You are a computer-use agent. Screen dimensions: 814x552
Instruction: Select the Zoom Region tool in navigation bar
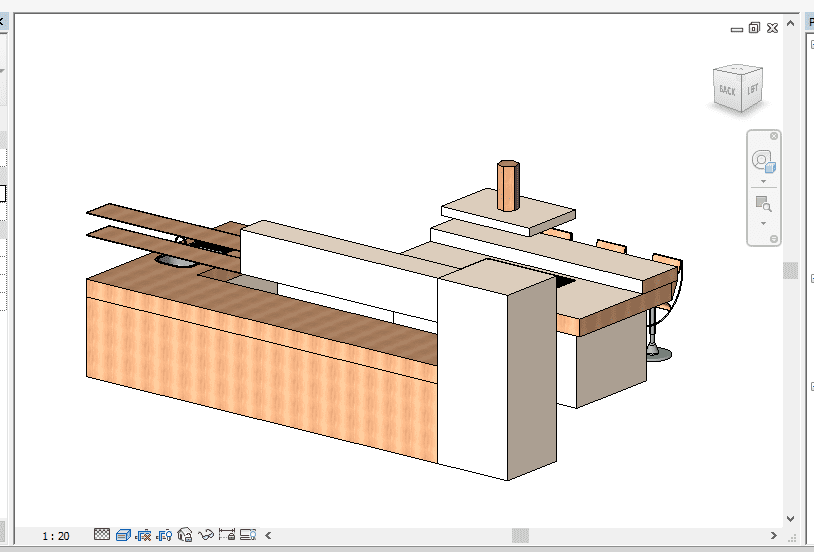tap(763, 203)
